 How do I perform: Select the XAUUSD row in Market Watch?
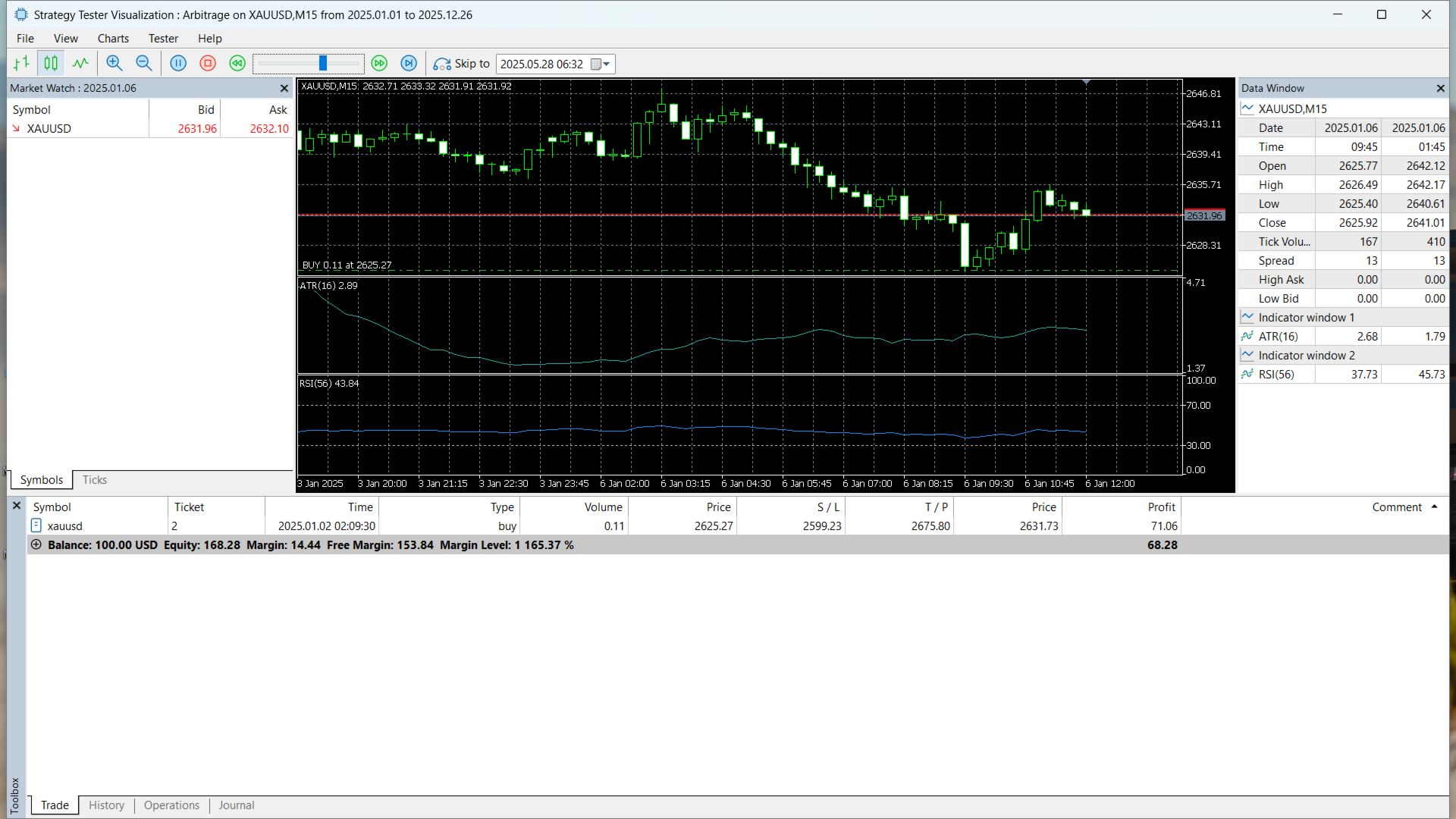[49, 129]
